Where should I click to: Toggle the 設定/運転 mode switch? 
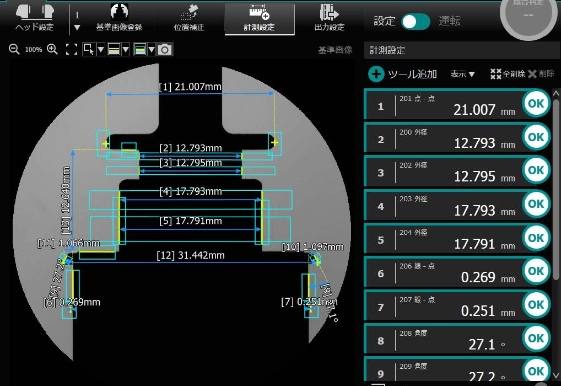tap(416, 22)
